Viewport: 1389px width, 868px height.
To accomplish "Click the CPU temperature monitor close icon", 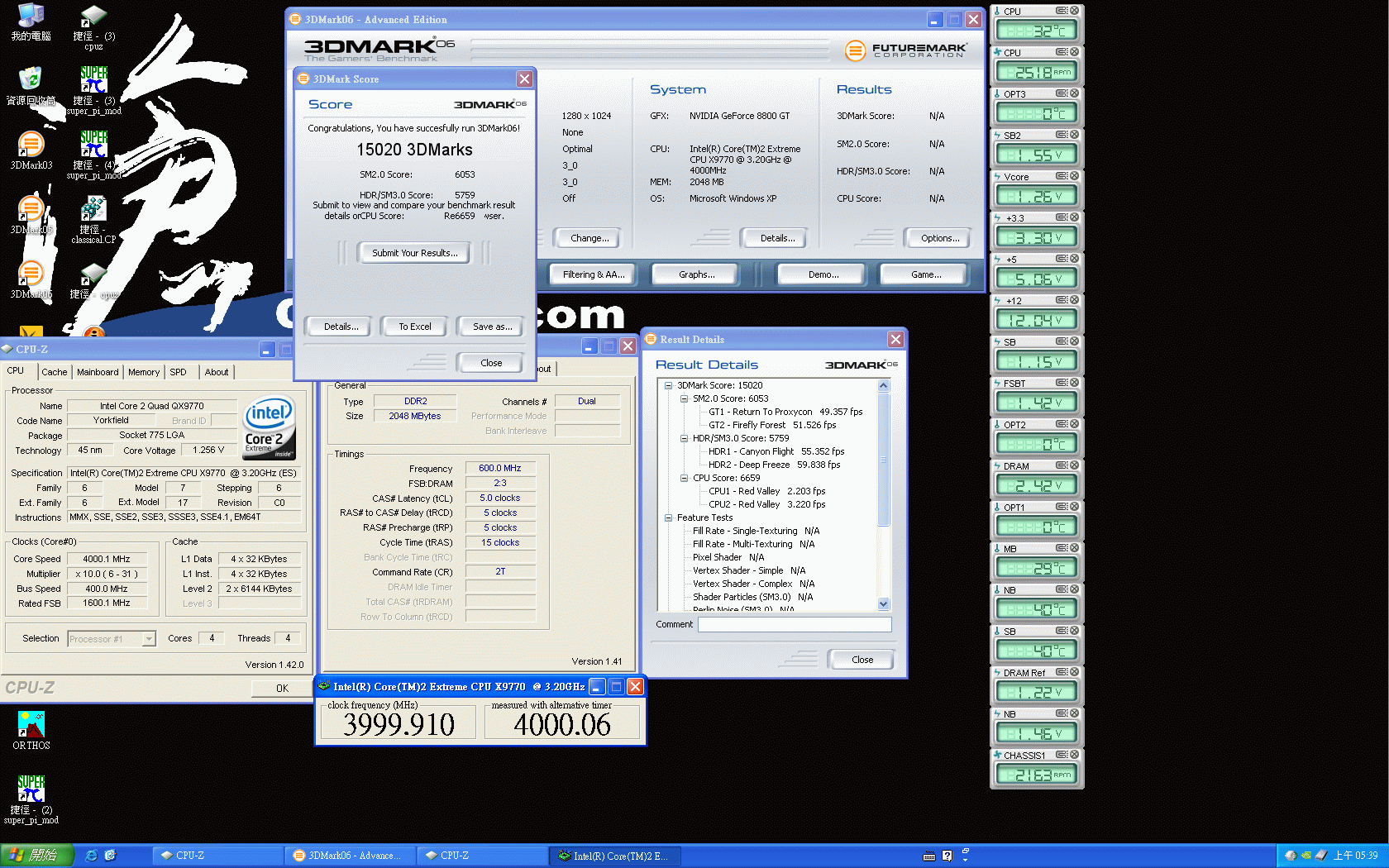I will 1074,11.
